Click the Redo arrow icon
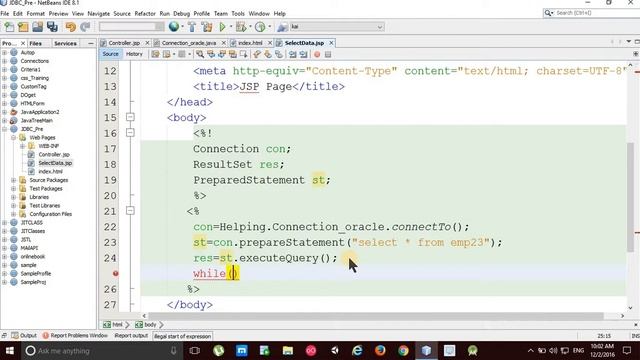The height and width of the screenshot is (360, 640). click(x=85, y=27)
